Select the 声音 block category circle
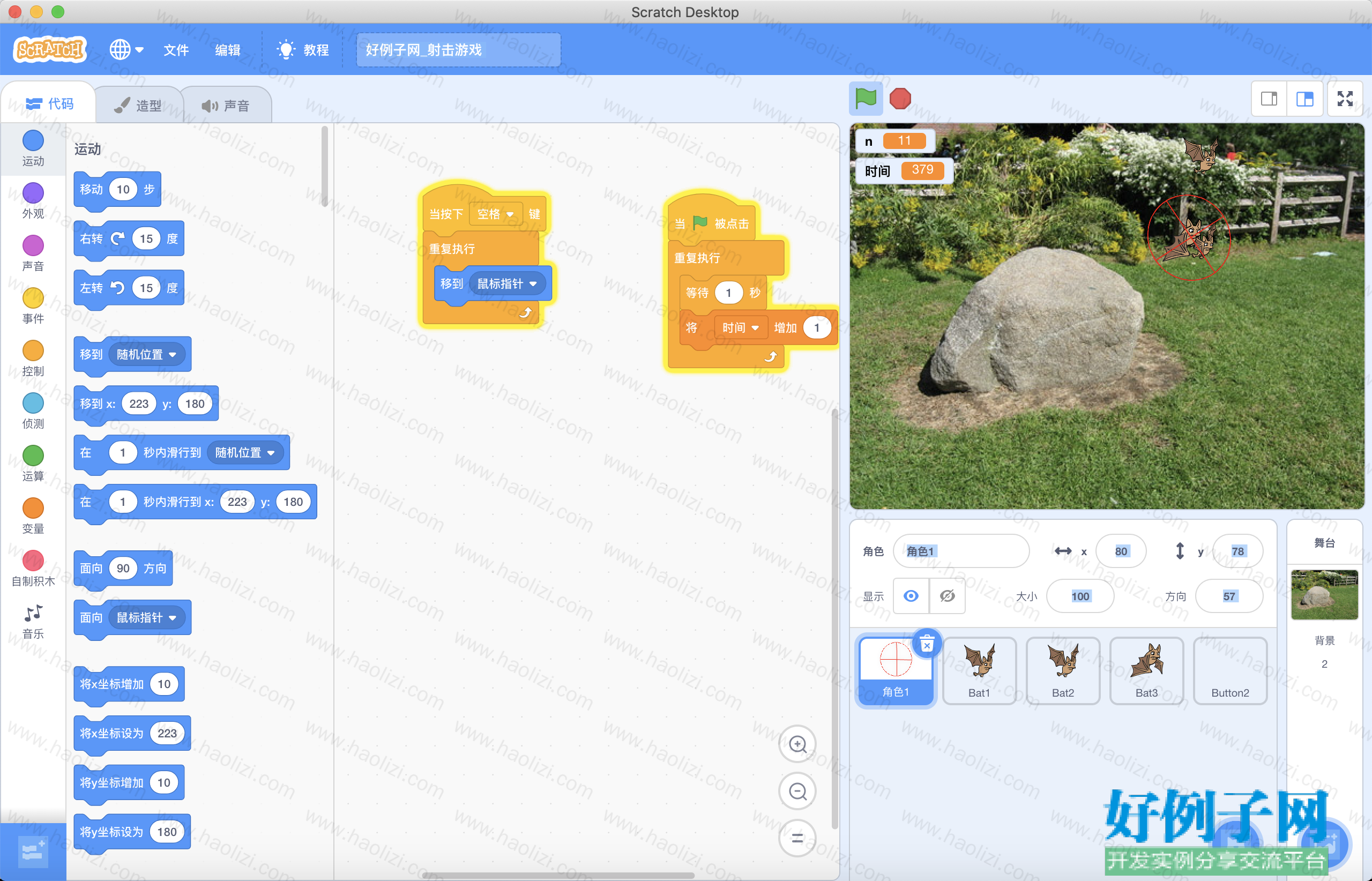 (x=33, y=245)
